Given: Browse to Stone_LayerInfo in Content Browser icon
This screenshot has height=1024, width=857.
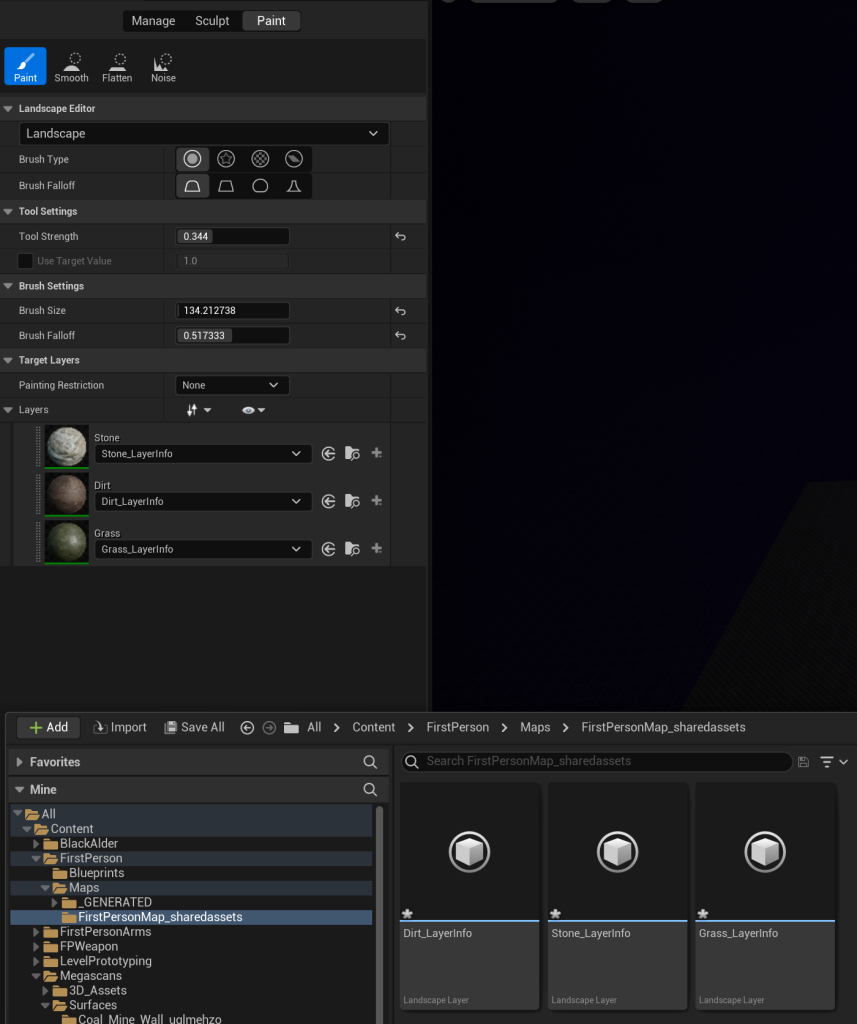Looking at the screenshot, I should [x=352, y=454].
